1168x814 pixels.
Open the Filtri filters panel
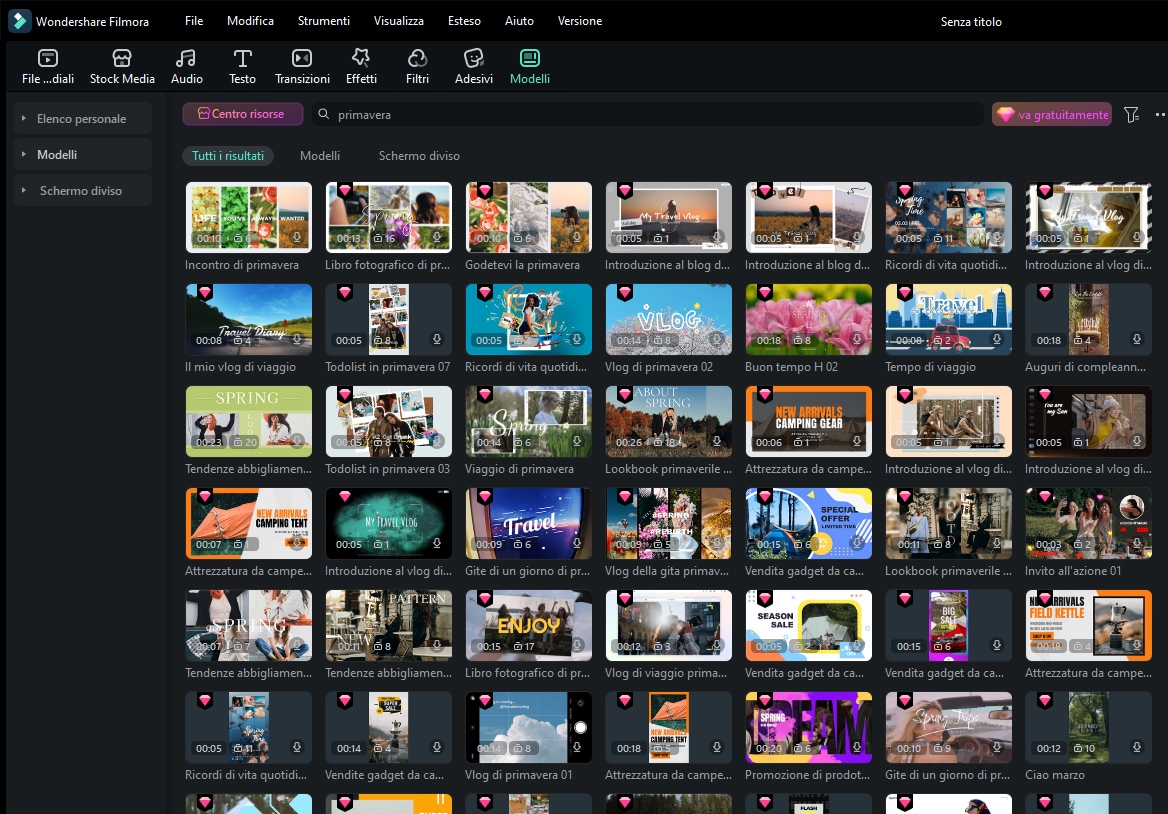coord(417,67)
